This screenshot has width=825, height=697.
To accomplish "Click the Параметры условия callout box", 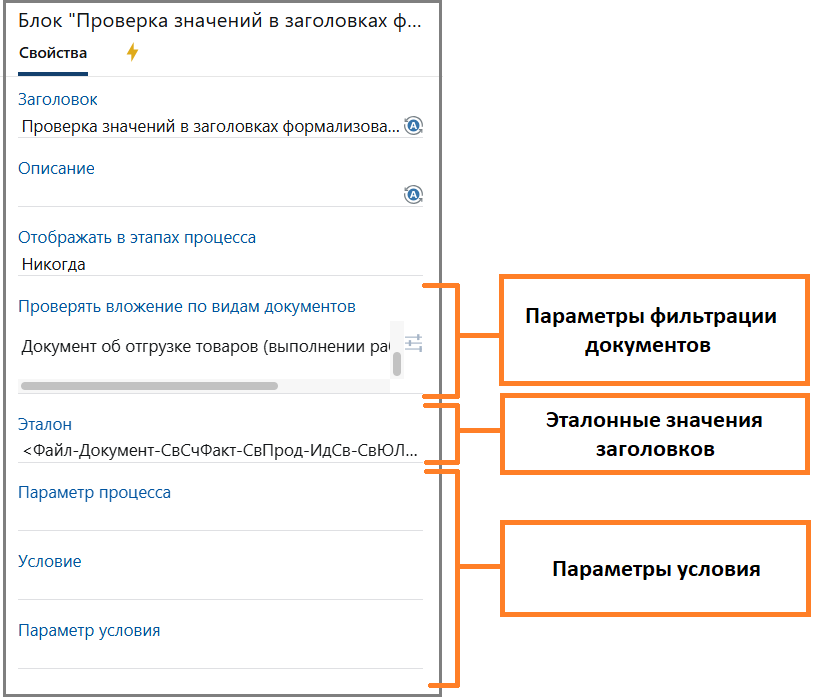I will click(653, 569).
